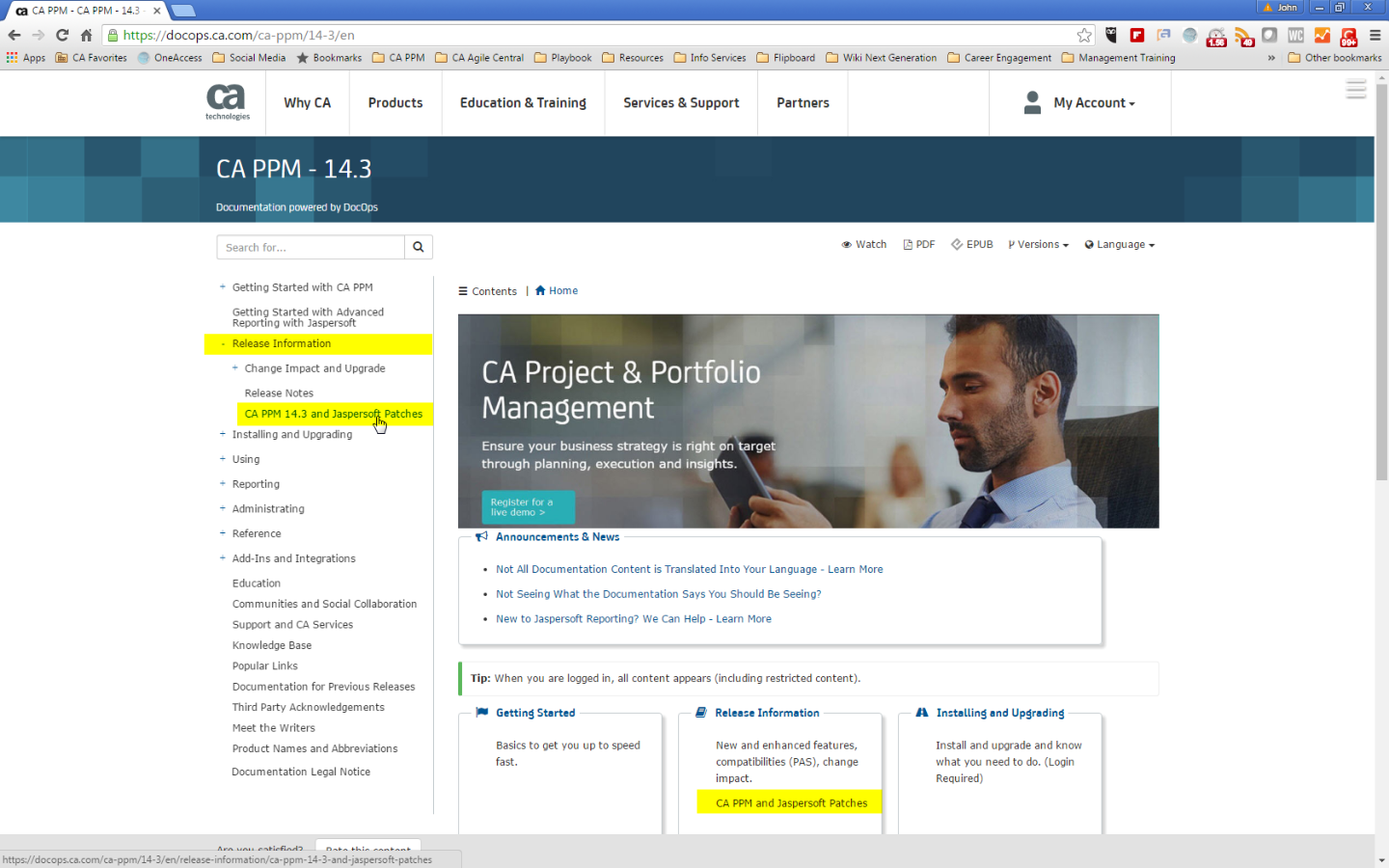This screenshot has width=1389, height=868.
Task: Open the bookmarks overflow chevron
Action: (x=1271, y=58)
